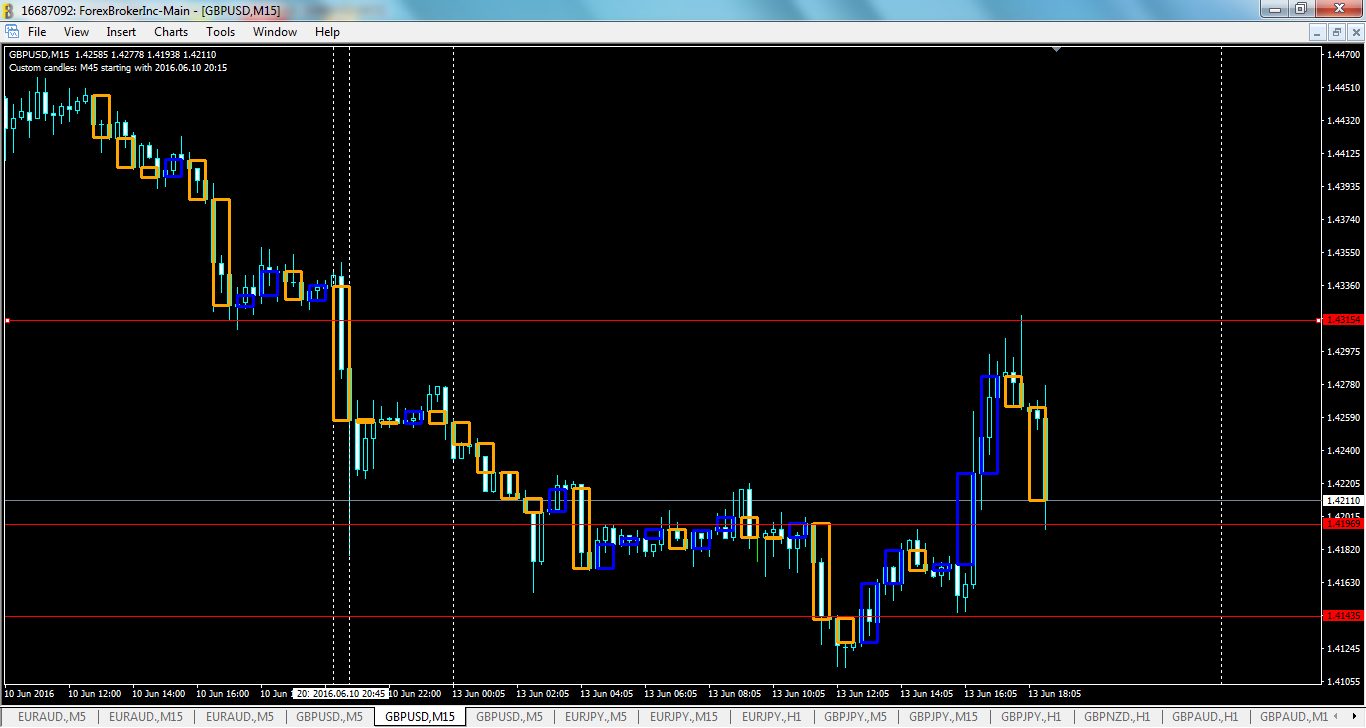Click the MetaTrader icon in the title bar
1366x728 pixels.
point(9,8)
